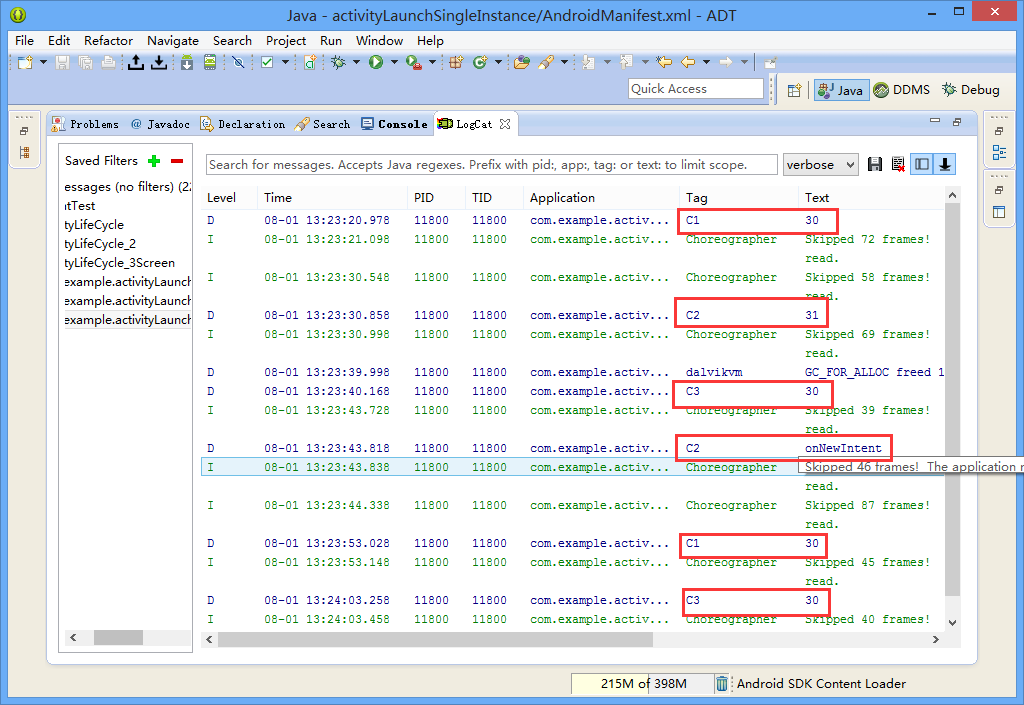Click the Open Type folder icon
1024x705 pixels.
521,63
